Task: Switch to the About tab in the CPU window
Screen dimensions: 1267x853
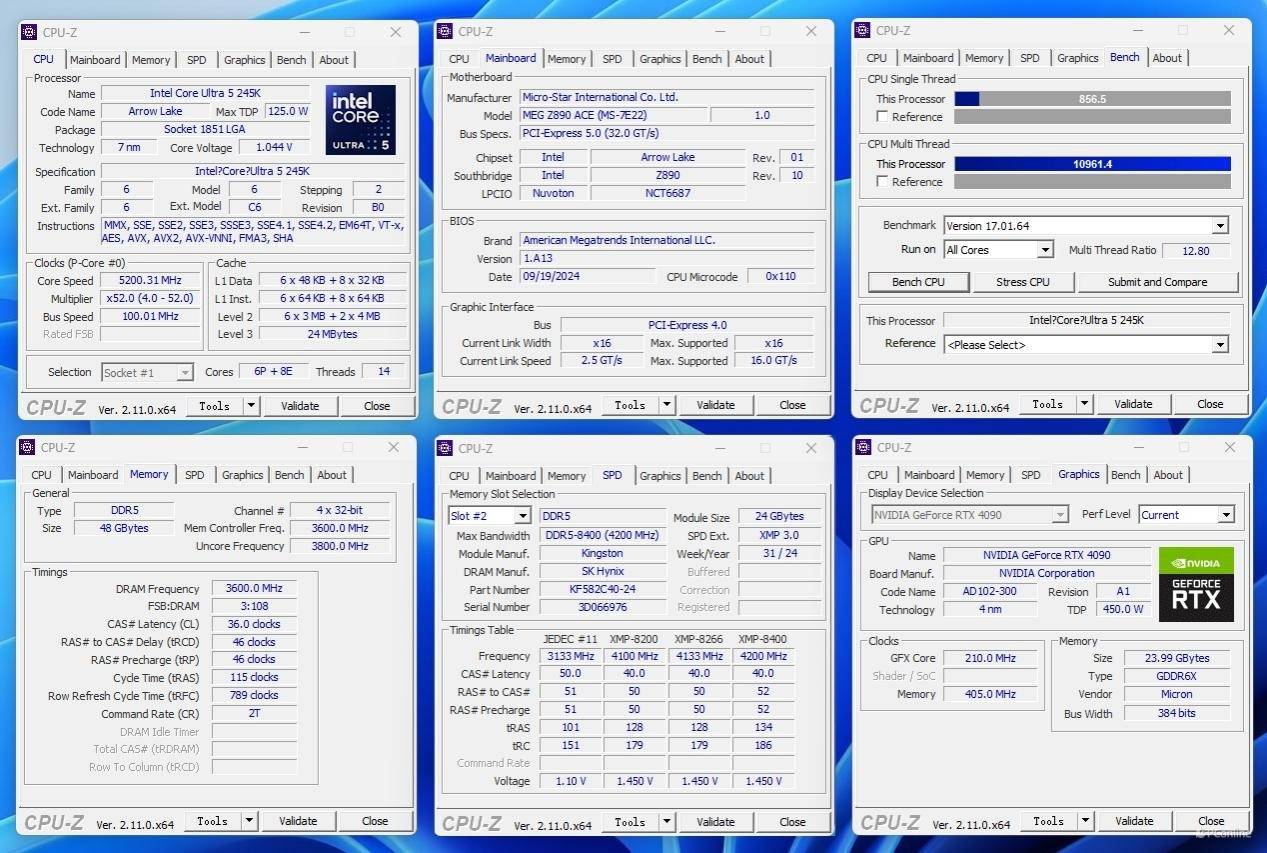Action: click(x=334, y=60)
